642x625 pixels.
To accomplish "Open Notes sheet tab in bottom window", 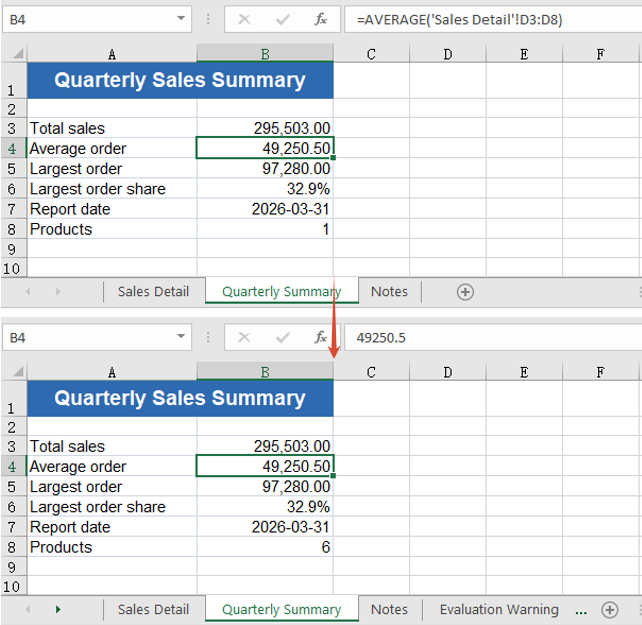I will click(389, 609).
